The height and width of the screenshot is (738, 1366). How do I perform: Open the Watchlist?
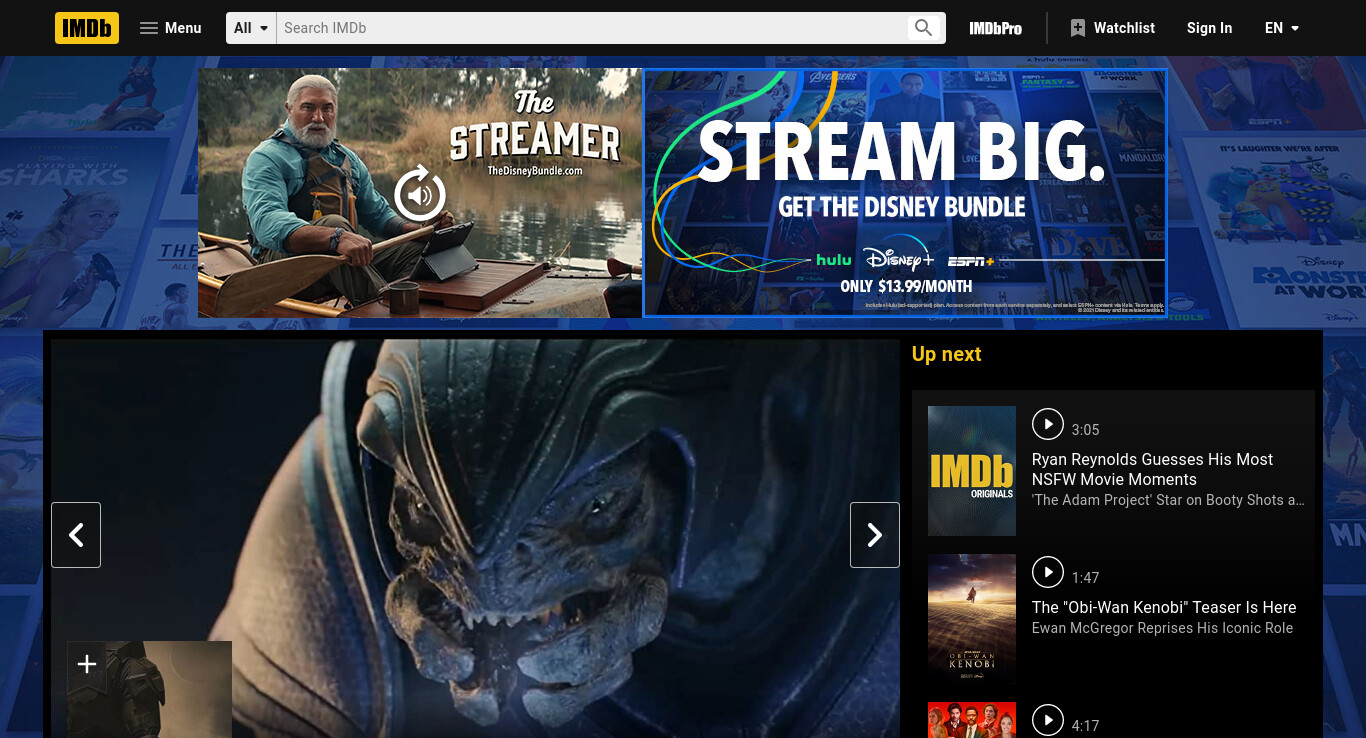click(x=1112, y=28)
